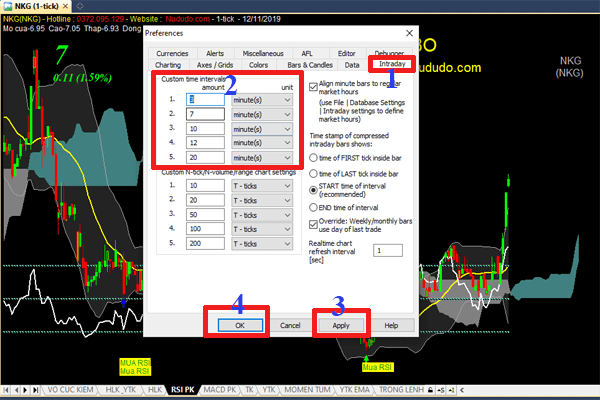Open T-ticks dropdown for N-tick setting 5

click(x=262, y=244)
